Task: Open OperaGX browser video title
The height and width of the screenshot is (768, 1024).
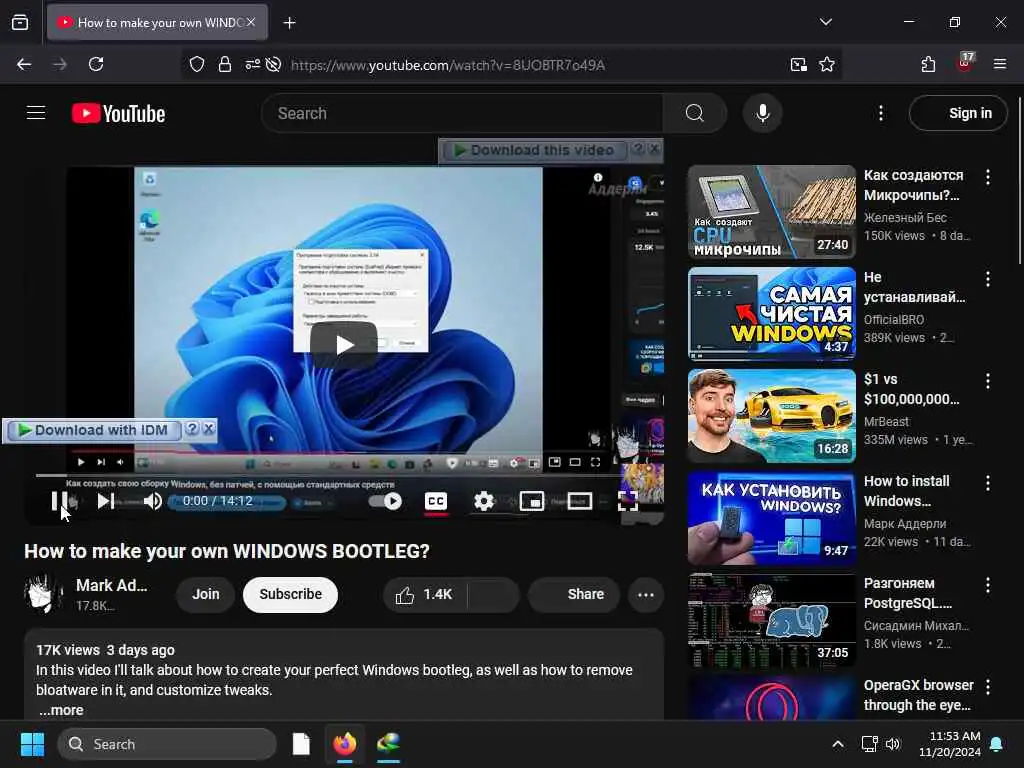Action: click(x=918, y=695)
